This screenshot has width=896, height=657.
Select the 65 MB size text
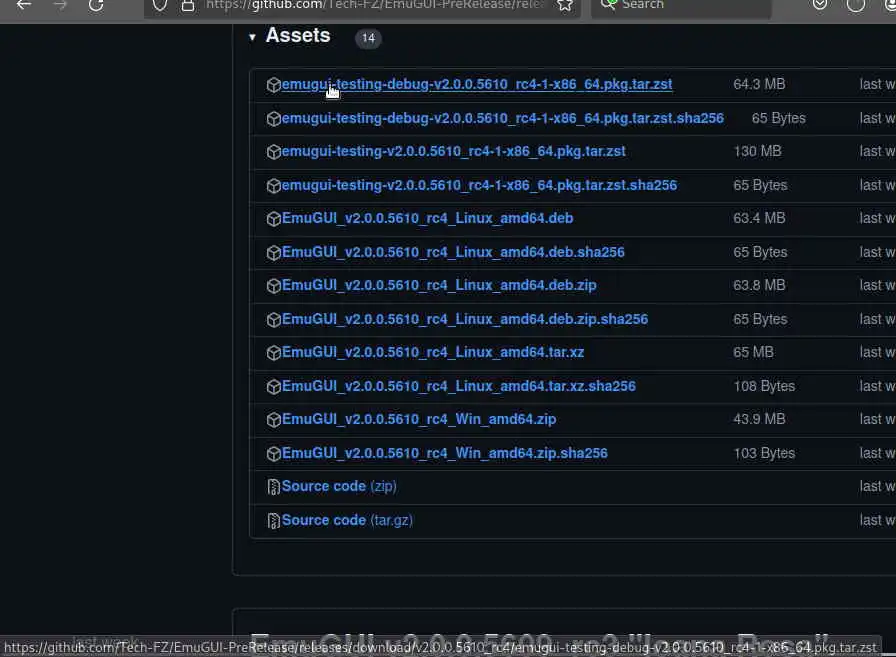tap(753, 352)
